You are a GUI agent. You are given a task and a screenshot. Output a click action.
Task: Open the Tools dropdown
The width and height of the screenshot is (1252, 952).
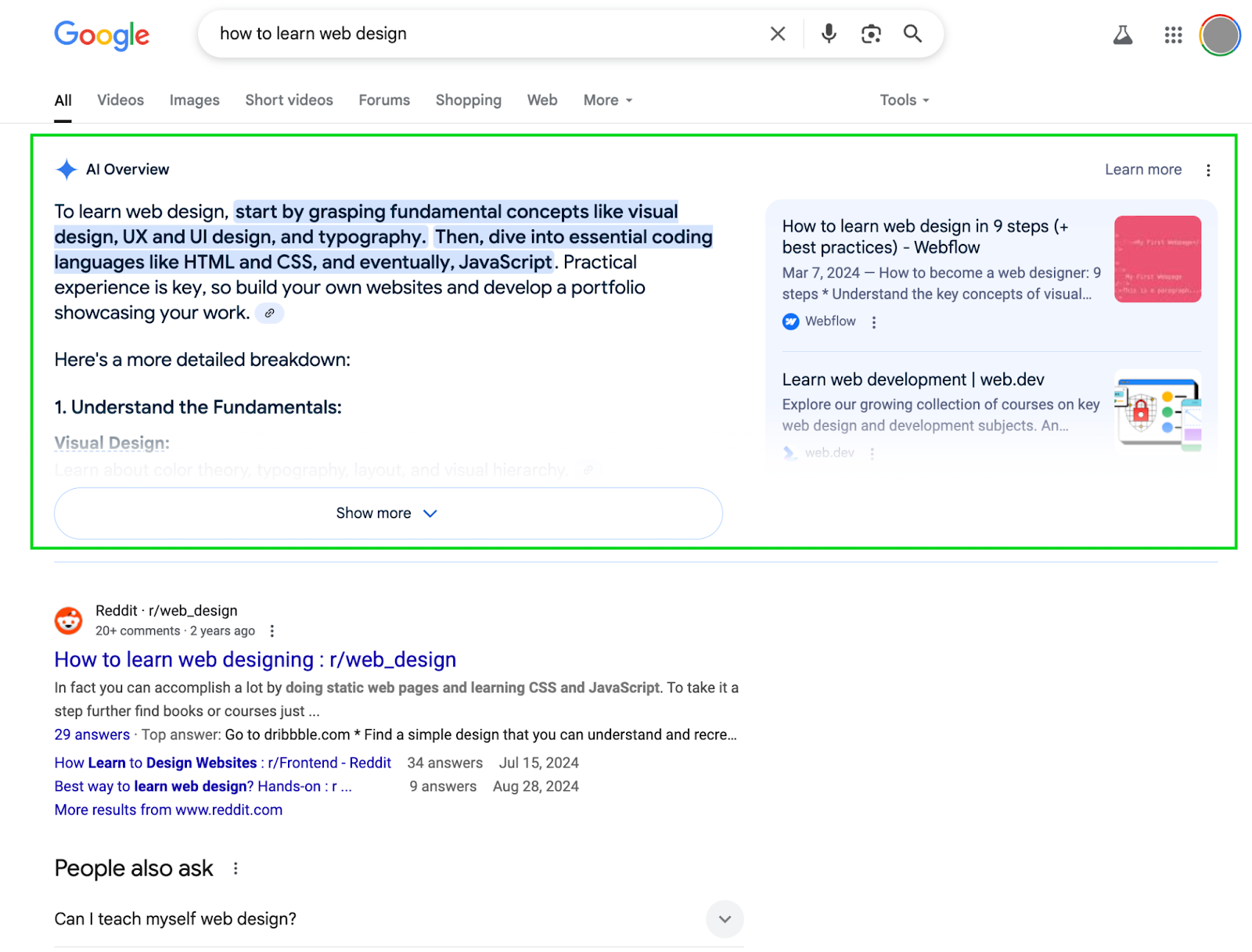903,100
